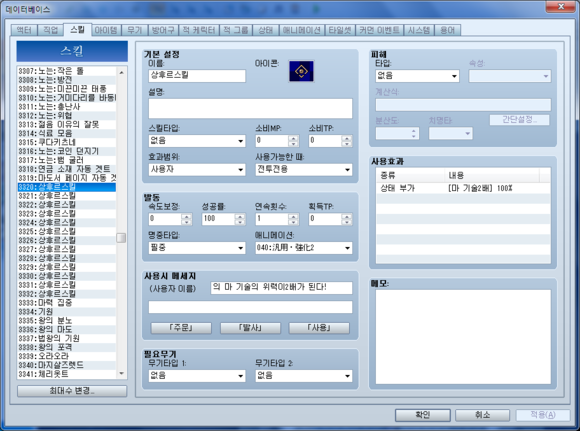Click the 설명 text box
The width and height of the screenshot is (580, 431).
coord(250,108)
